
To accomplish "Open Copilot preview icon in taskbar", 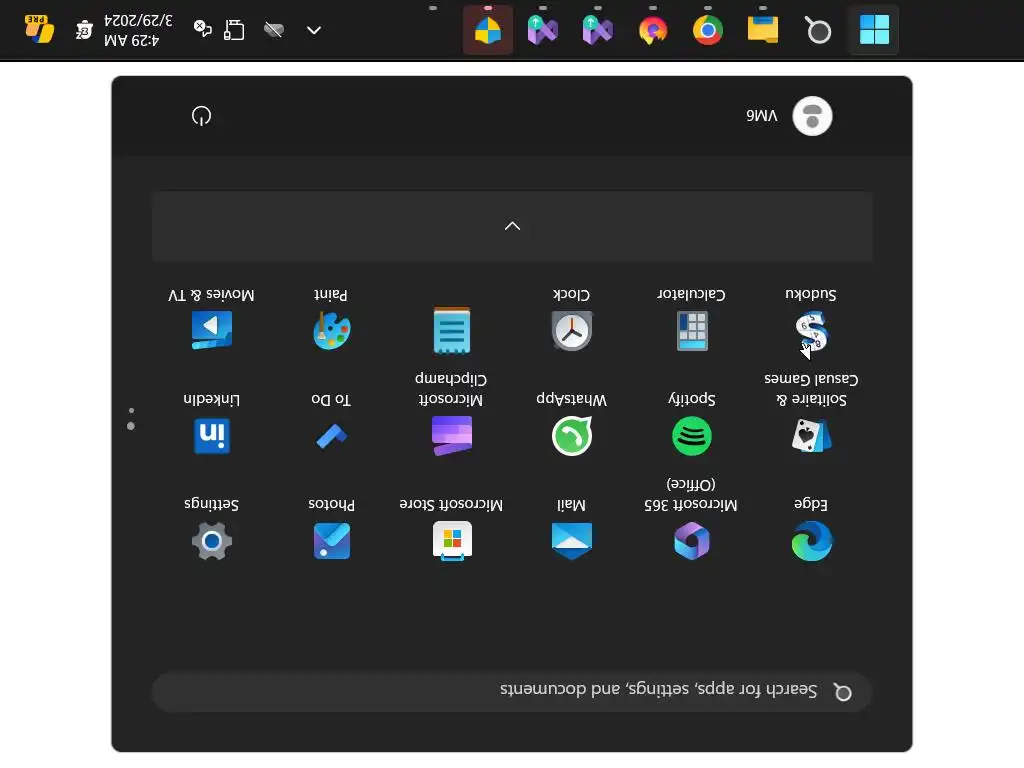I will (x=39, y=29).
